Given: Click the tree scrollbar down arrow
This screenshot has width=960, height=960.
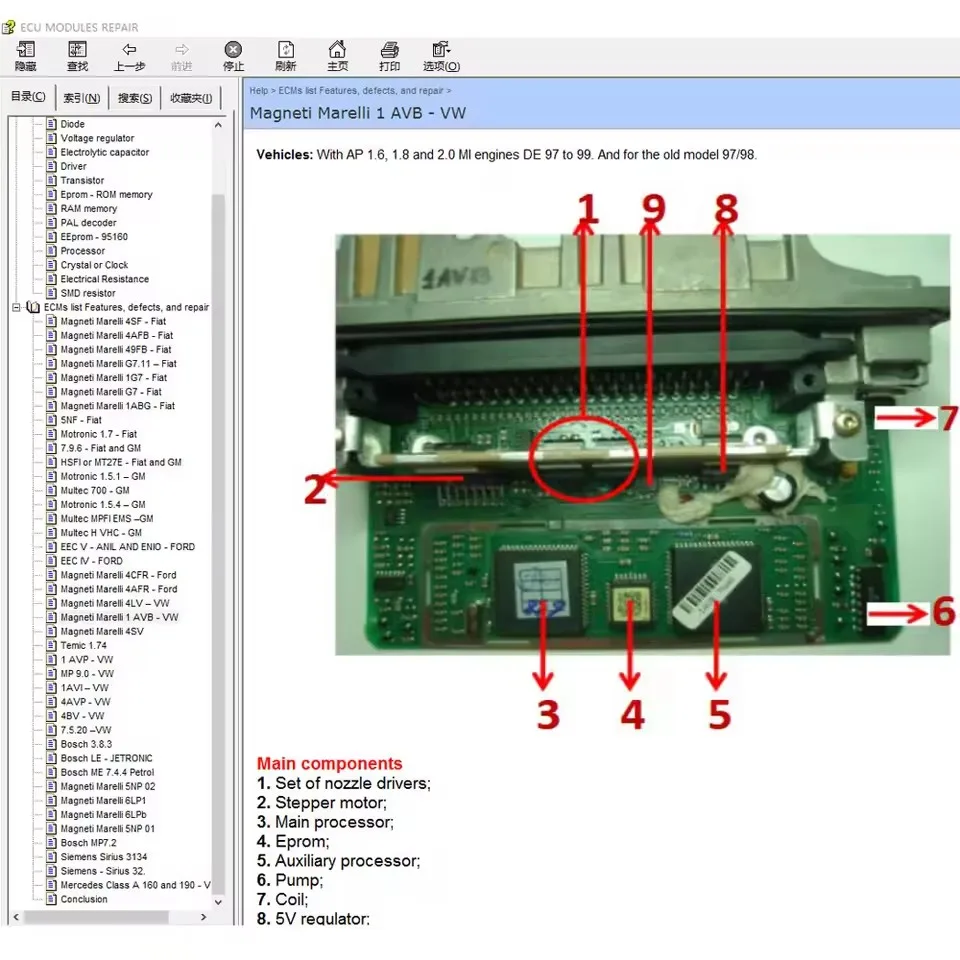Looking at the screenshot, I should coord(218,901).
